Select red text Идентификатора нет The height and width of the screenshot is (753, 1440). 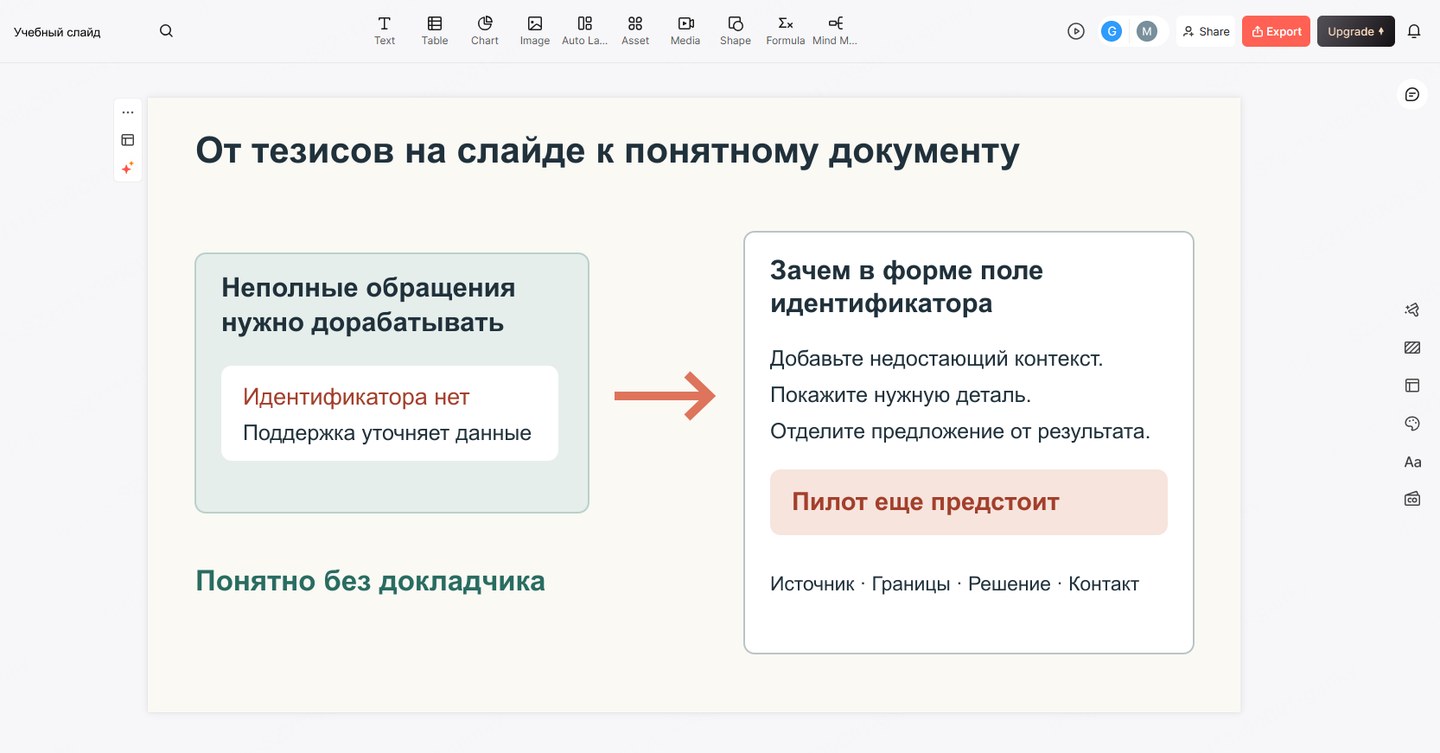356,397
